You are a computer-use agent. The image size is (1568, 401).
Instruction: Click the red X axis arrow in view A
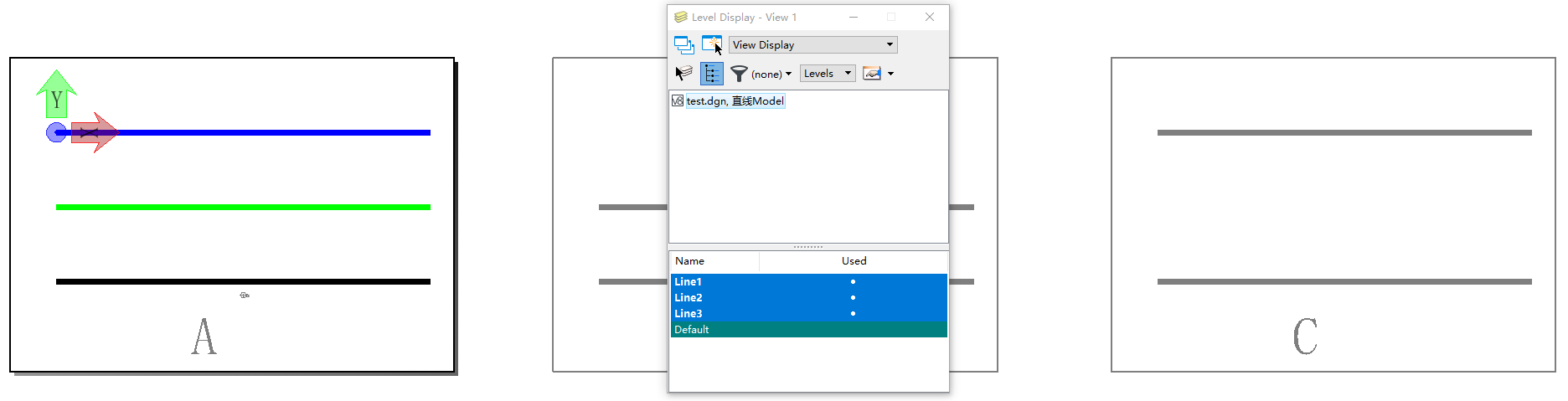95,132
